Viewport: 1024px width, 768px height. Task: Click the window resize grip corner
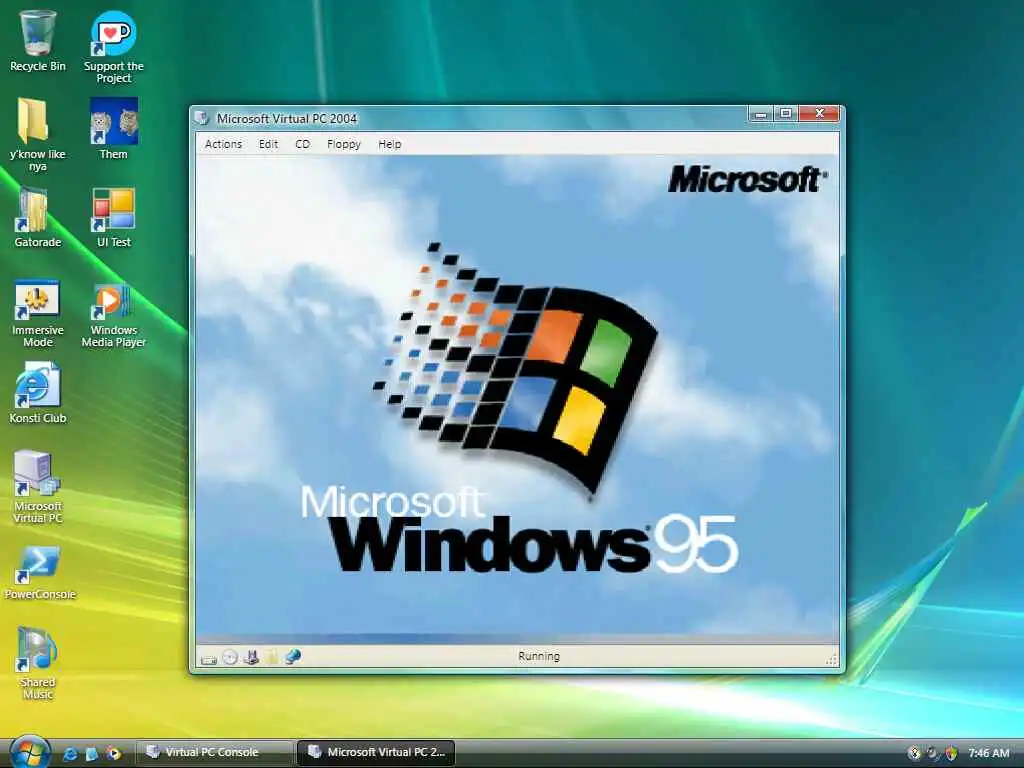tap(831, 660)
